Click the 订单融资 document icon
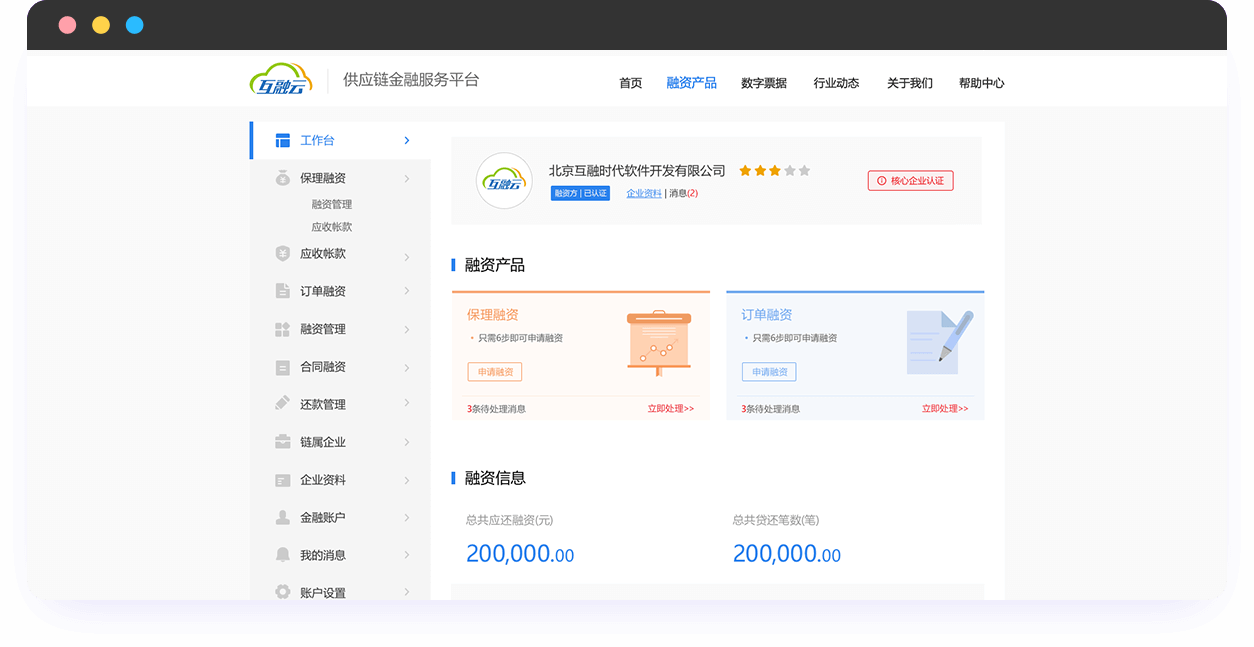The width and height of the screenshot is (1254, 647). click(282, 291)
